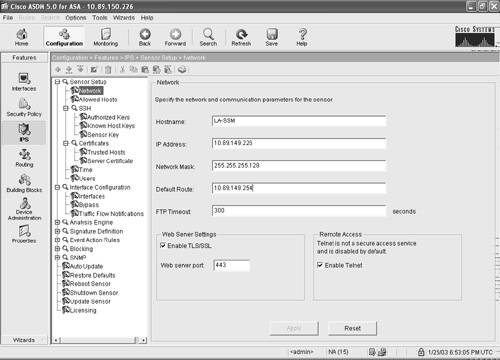Select the Security Policy feature
This screenshot has height=360, width=500.
coord(24,107)
